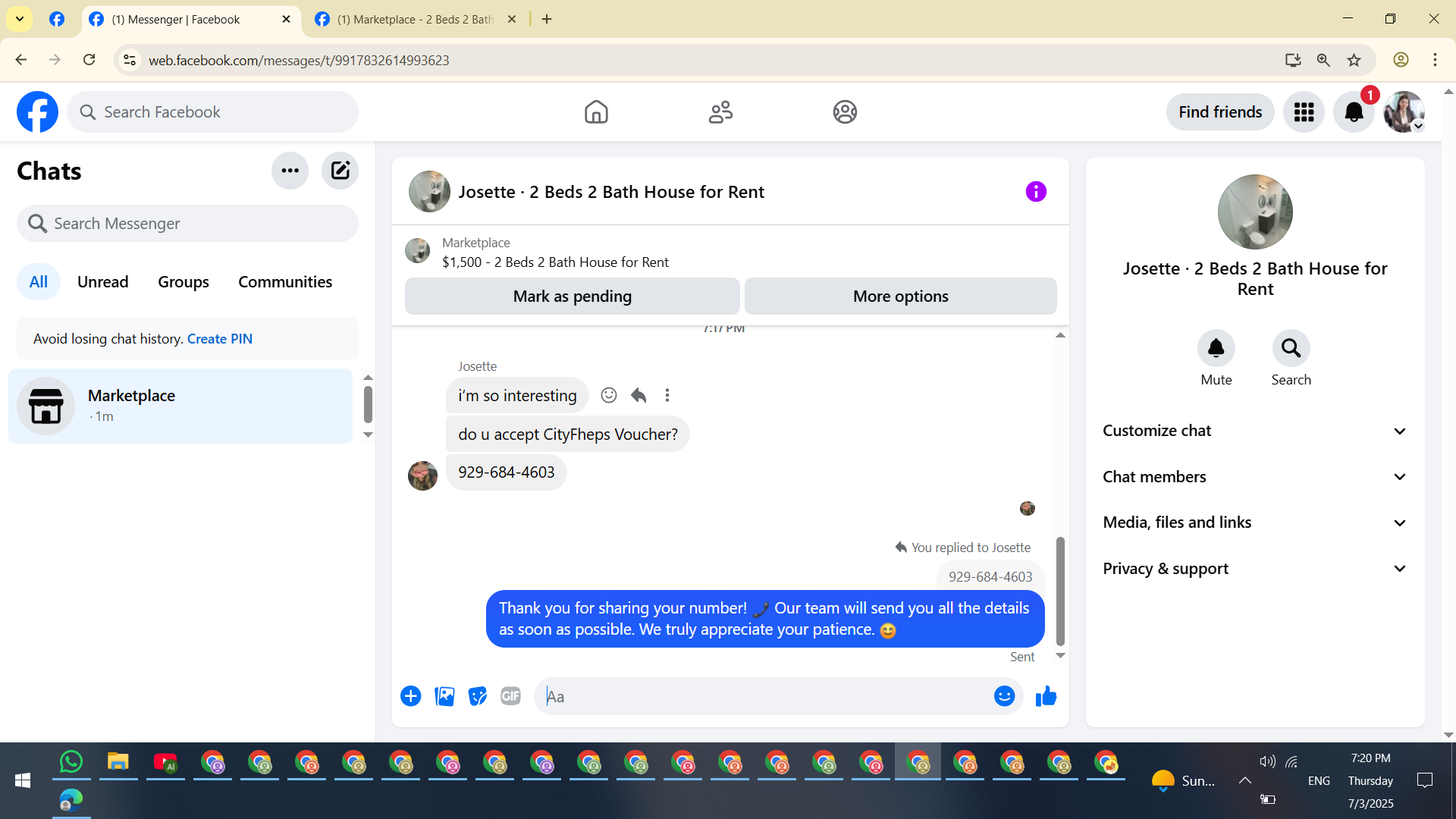Switch to Unread chats tab
This screenshot has width=1456, height=819.
click(x=102, y=282)
